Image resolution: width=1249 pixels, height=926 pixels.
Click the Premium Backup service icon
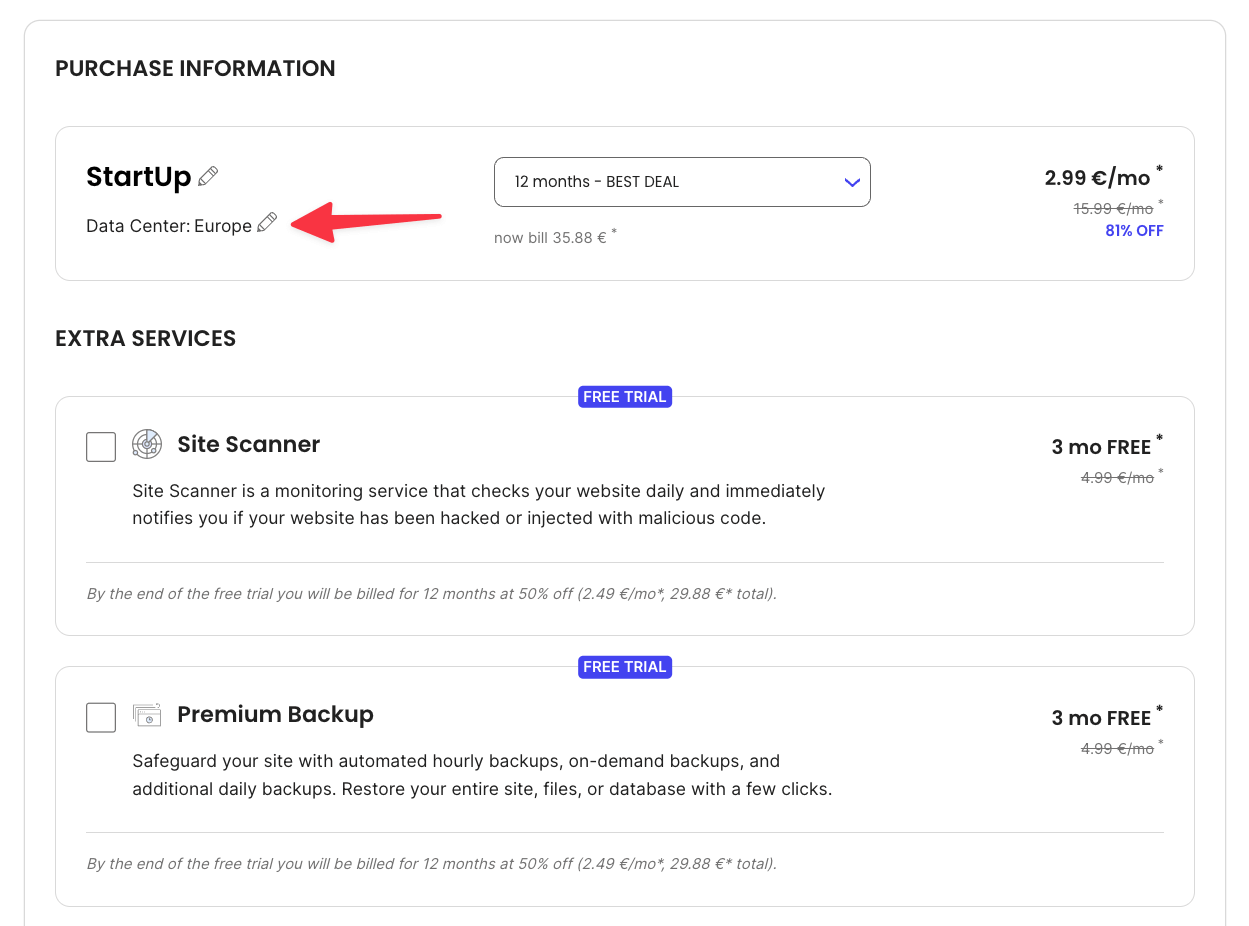[x=147, y=714]
